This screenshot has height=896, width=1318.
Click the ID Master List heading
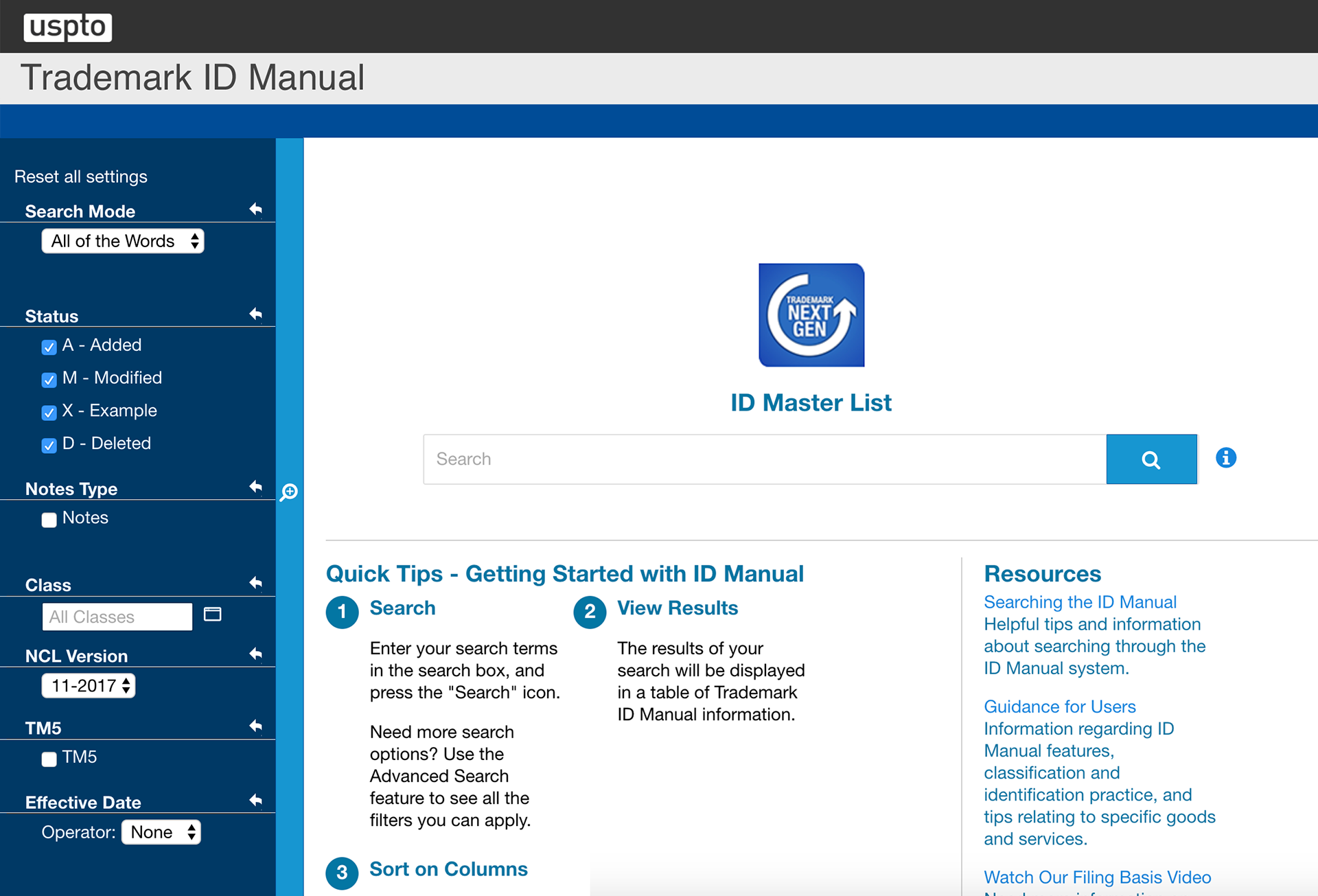pyautogui.click(x=811, y=402)
